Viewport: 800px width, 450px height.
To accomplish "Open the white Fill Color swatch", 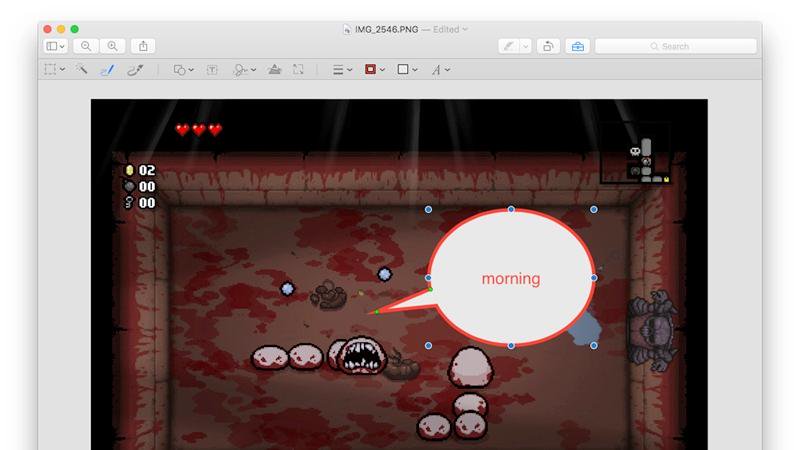I will pos(407,69).
